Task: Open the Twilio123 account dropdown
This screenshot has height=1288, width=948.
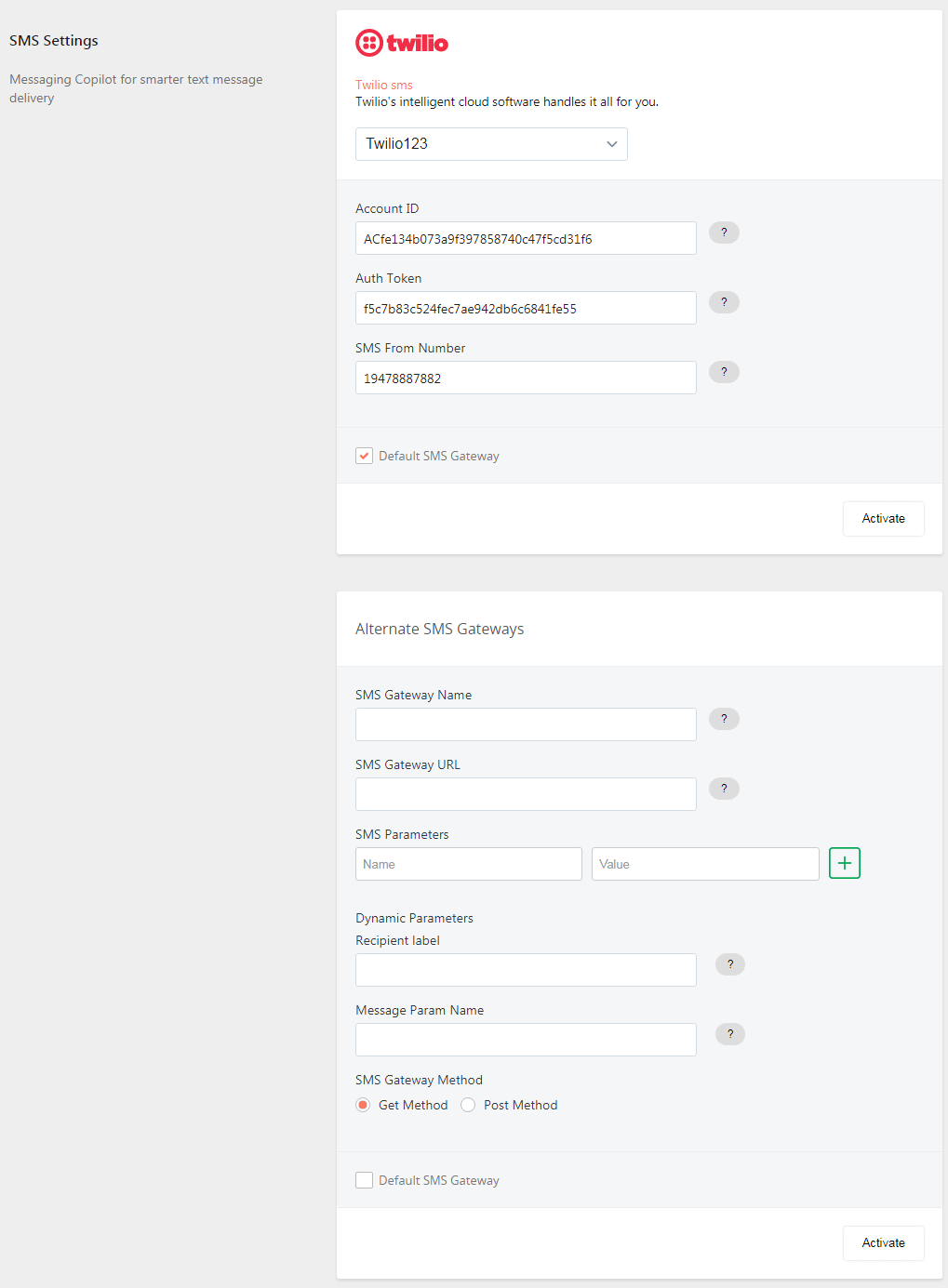Action: coord(491,144)
